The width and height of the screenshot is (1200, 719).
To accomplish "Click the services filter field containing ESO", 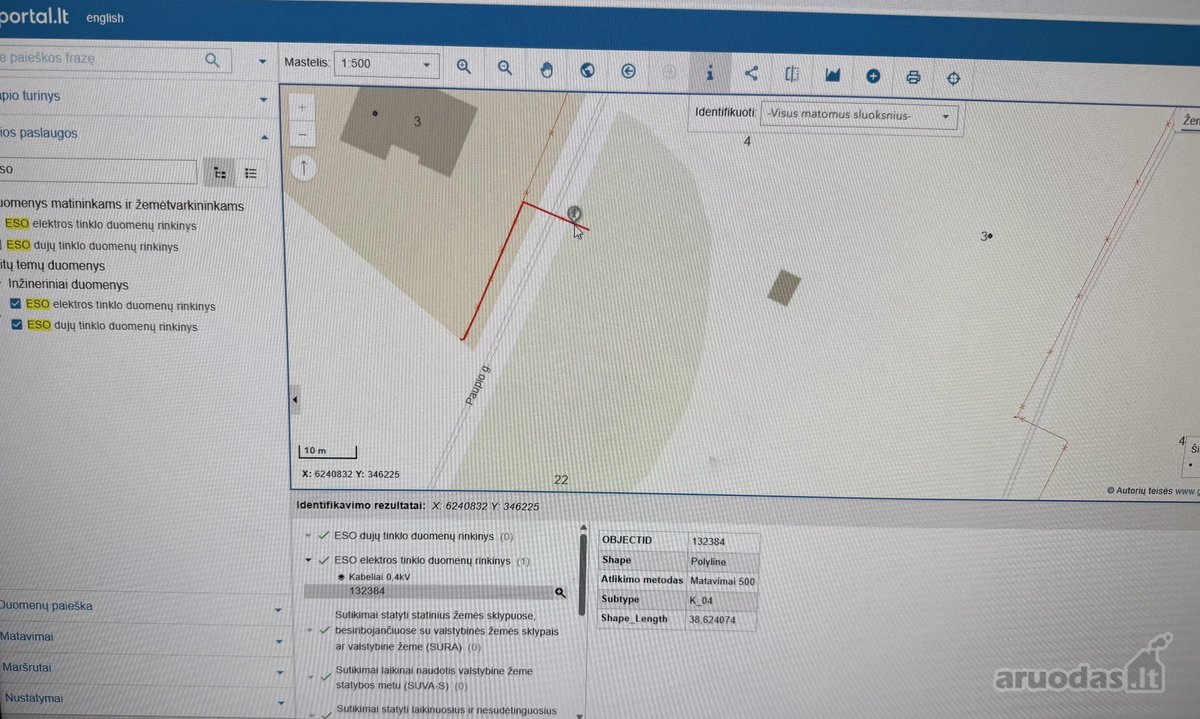I will tap(98, 171).
